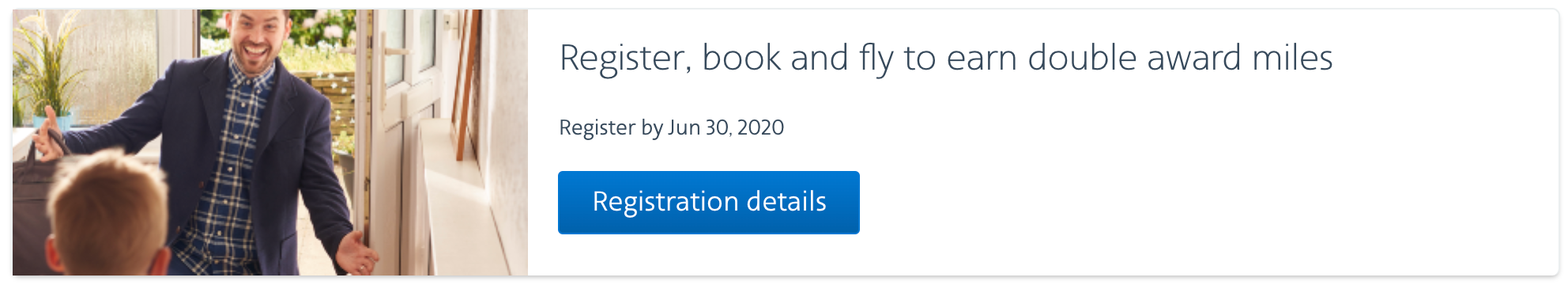The width and height of the screenshot is (1568, 285).
Task: Click the smiling man's face in photo
Action: 257,40
